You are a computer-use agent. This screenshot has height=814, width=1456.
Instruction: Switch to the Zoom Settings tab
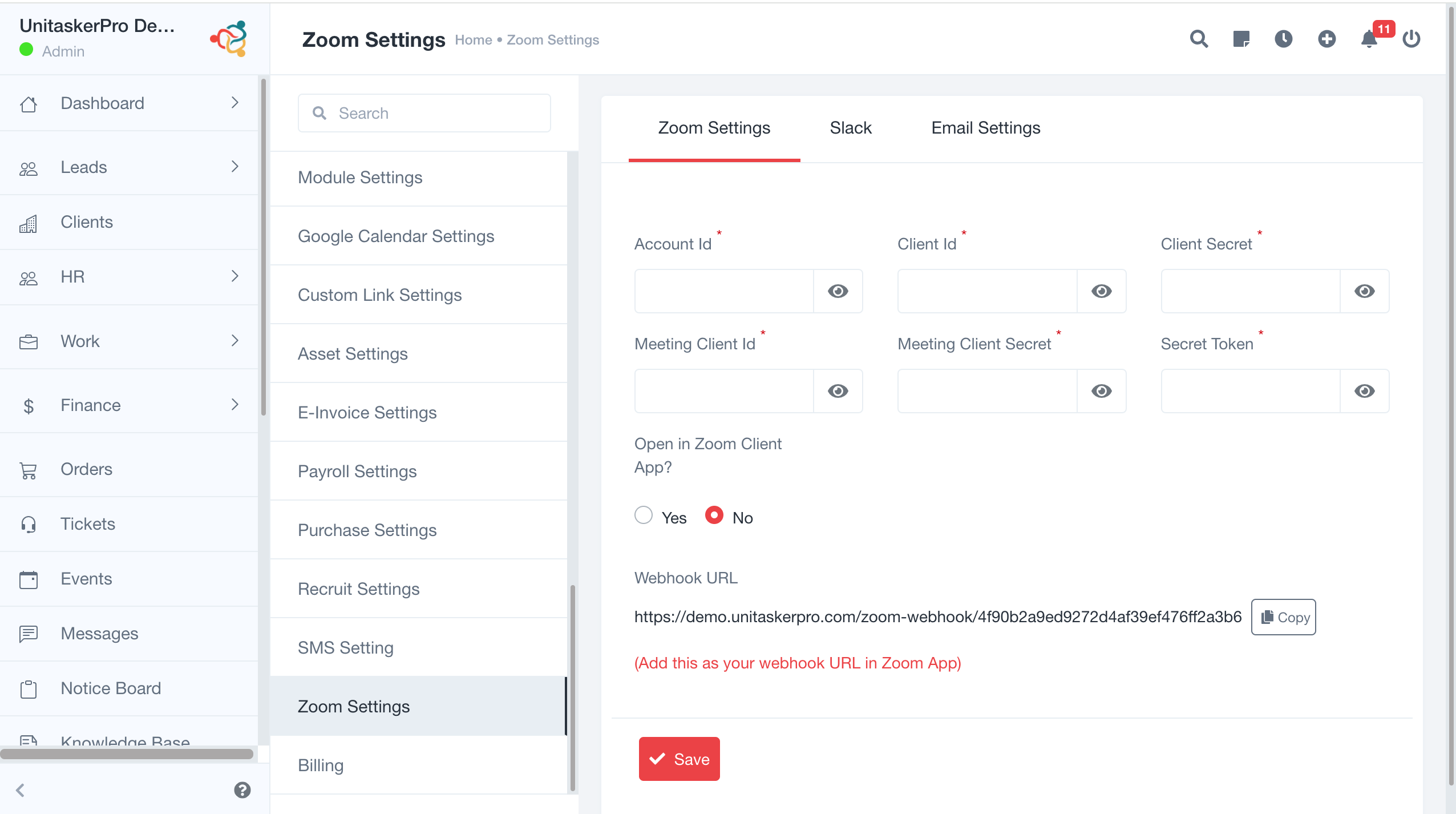tap(714, 128)
